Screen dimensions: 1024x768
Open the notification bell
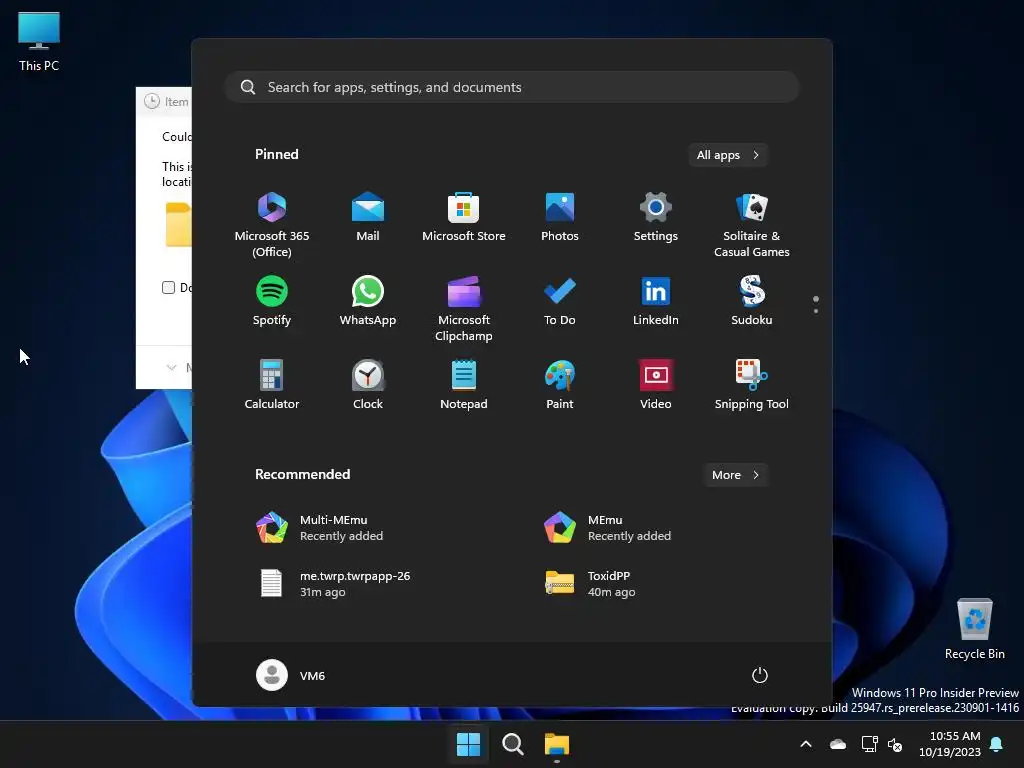point(997,744)
